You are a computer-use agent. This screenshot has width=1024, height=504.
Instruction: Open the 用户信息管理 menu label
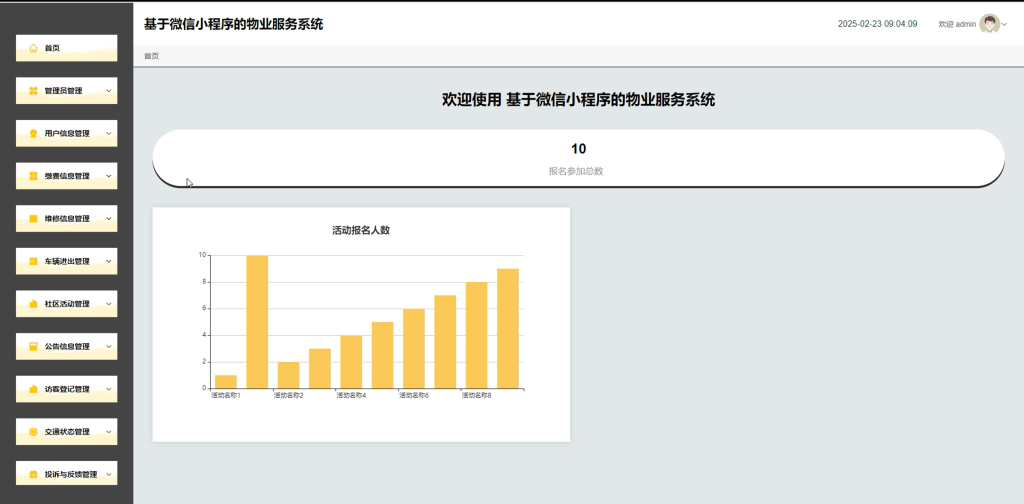tap(67, 133)
